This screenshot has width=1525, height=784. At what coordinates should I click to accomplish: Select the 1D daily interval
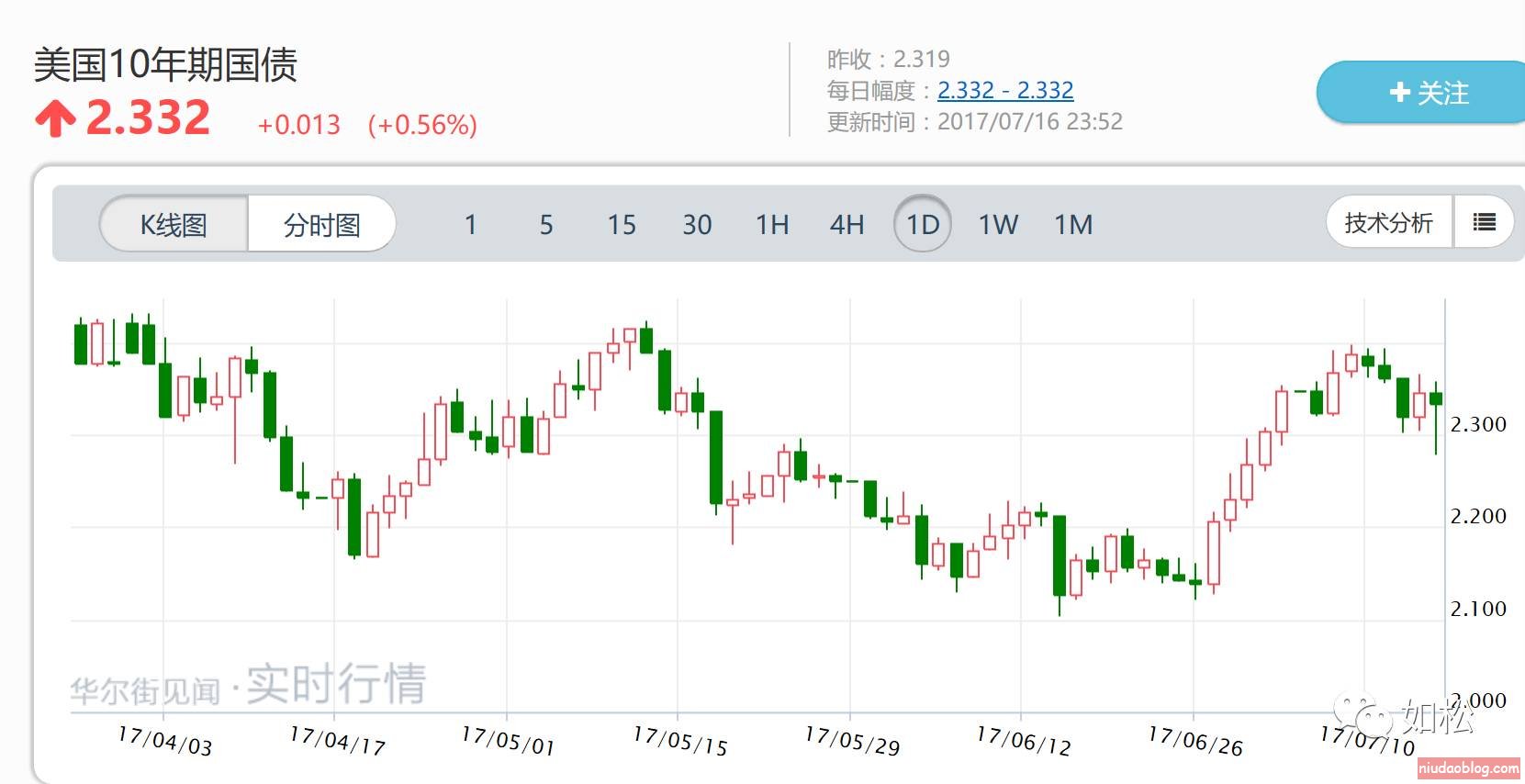click(923, 224)
